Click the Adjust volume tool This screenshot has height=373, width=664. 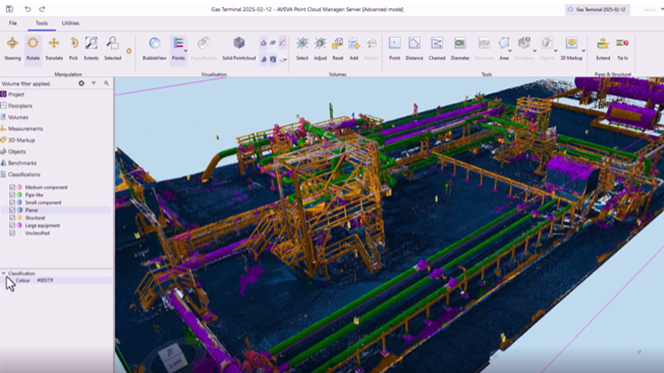coord(320,48)
